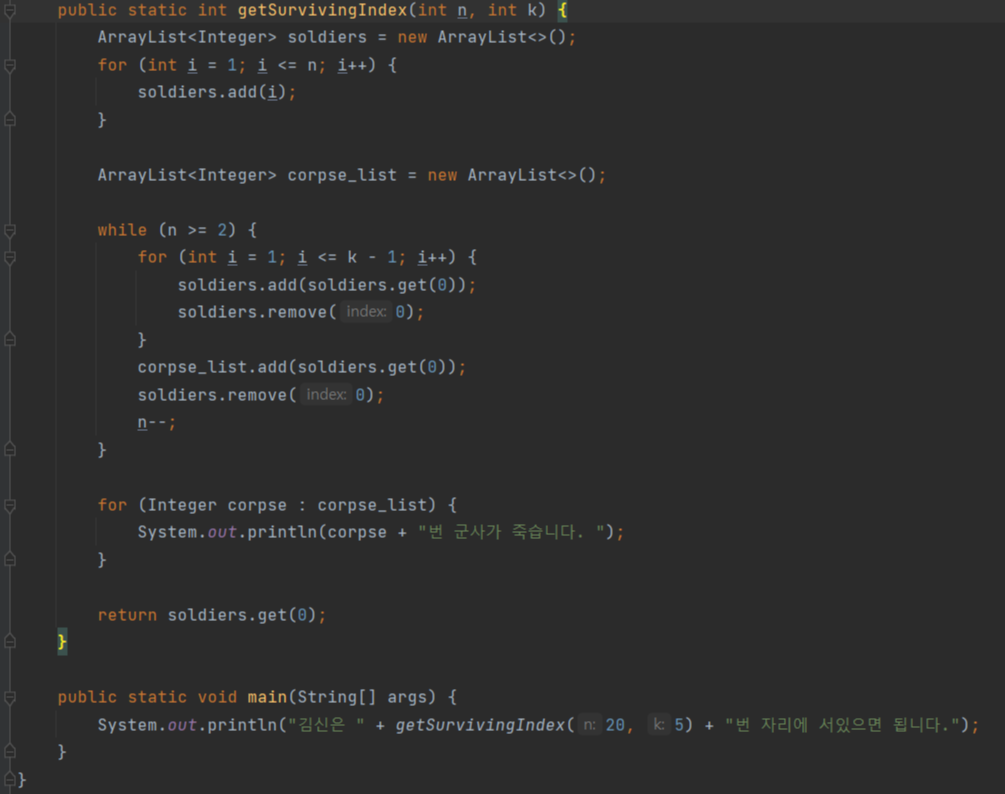Collapse the while (n >= 2) loop
The image size is (1005, 794).
click(x=10, y=230)
